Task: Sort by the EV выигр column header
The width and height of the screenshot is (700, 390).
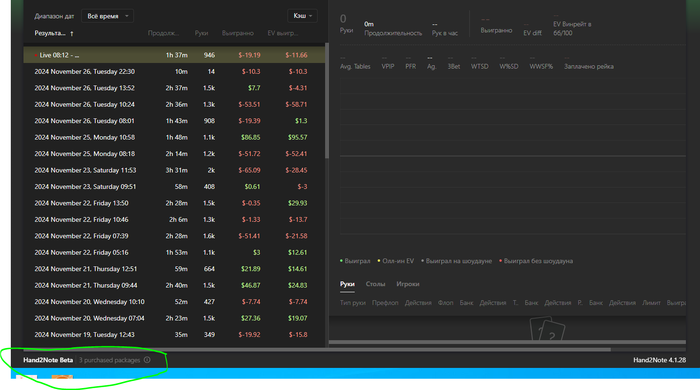Action: coord(283,33)
